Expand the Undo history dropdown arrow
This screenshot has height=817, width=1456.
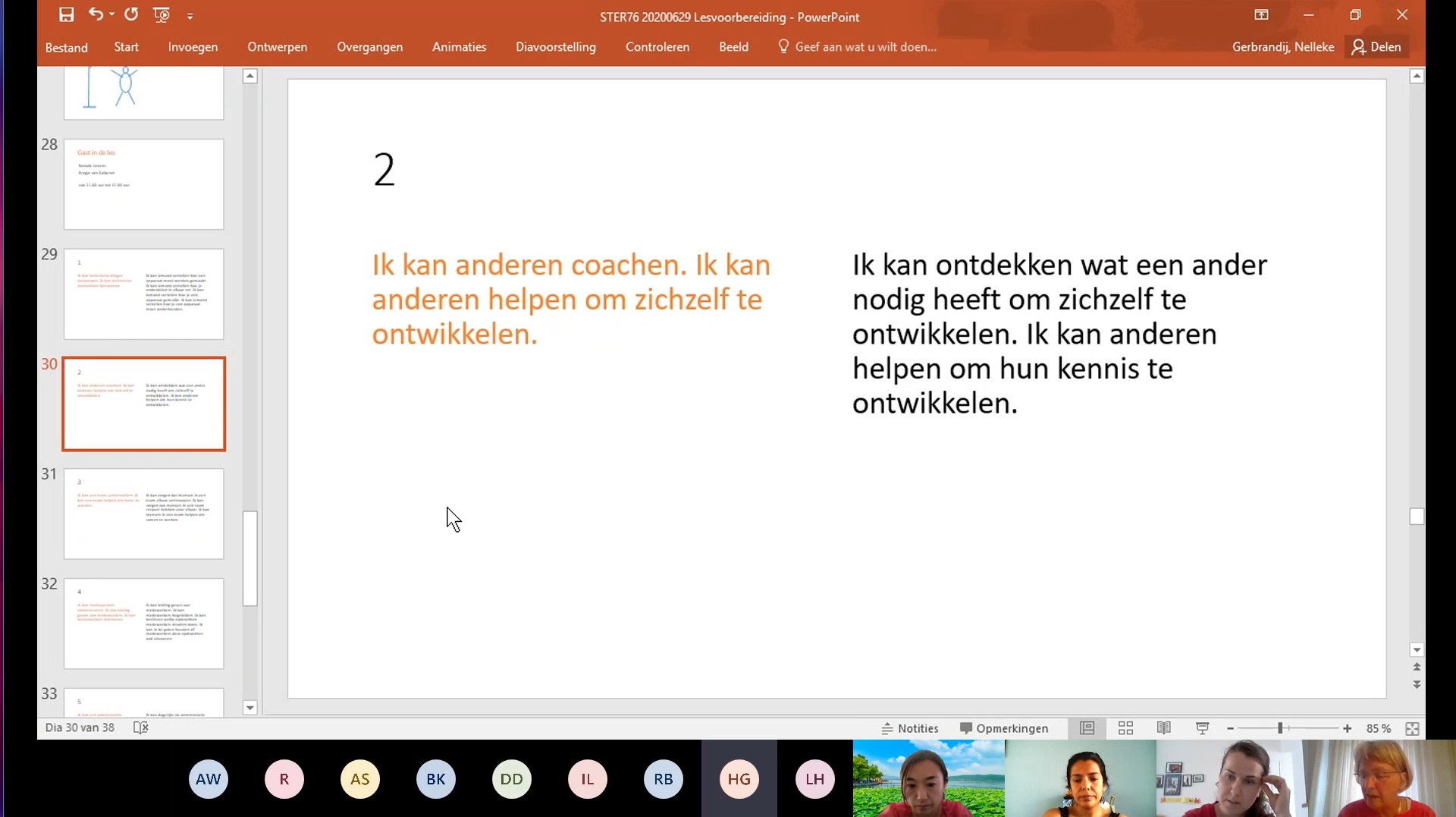(x=111, y=15)
